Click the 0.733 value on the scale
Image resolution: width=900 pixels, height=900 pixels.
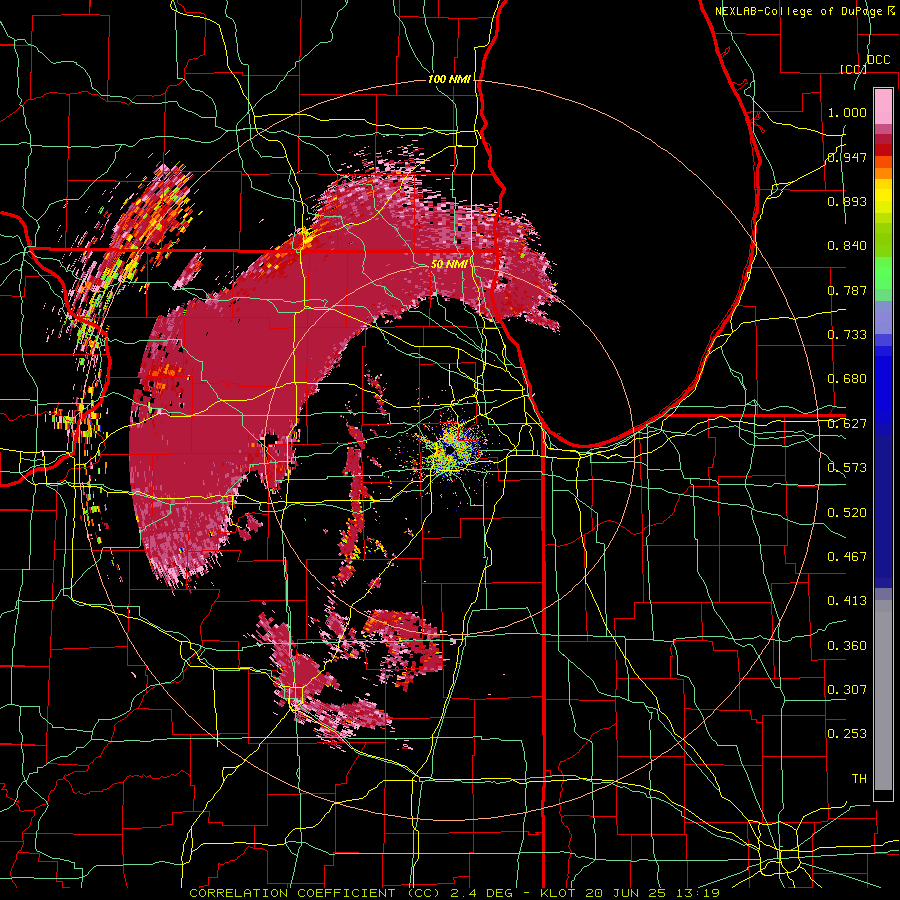[x=847, y=335]
